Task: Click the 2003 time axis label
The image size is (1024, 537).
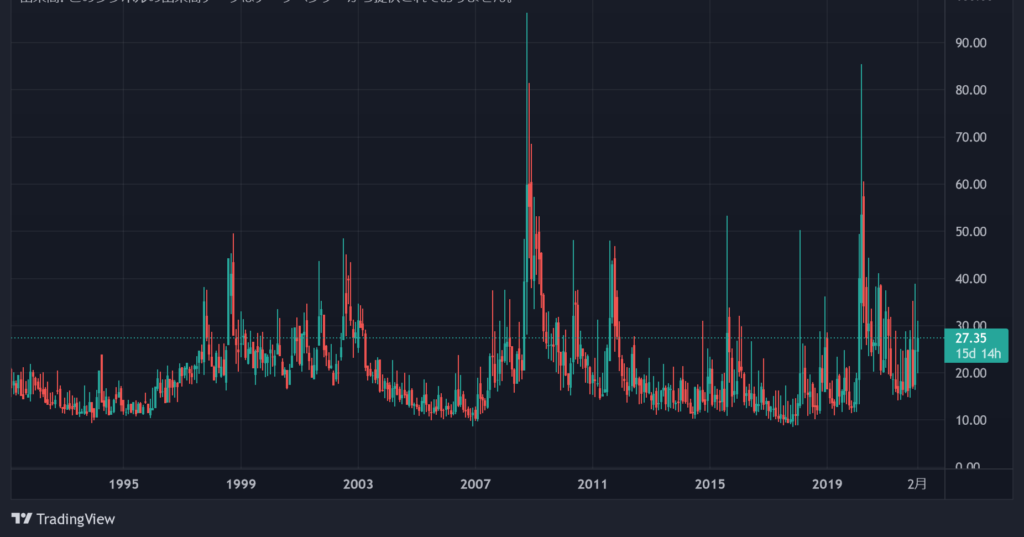Action: point(358,484)
